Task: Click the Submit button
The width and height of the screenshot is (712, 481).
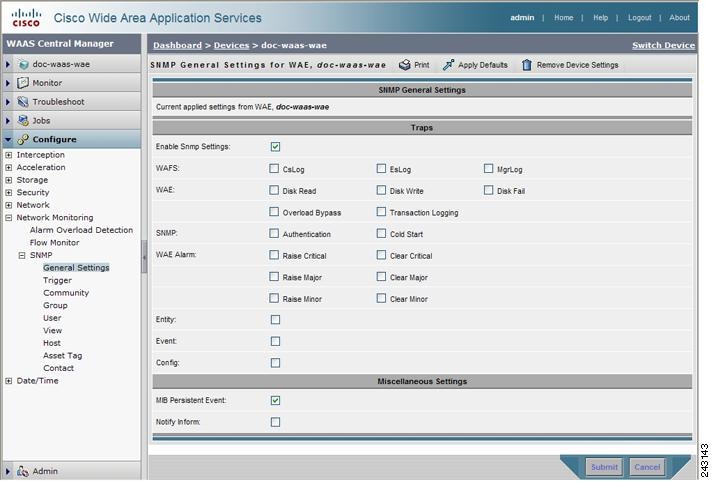Action: coord(604,467)
